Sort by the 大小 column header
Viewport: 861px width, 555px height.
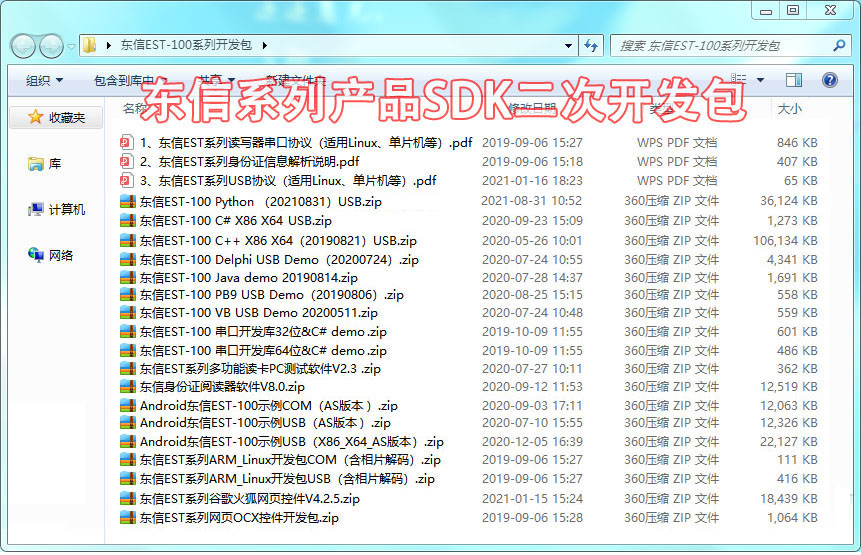(x=790, y=109)
